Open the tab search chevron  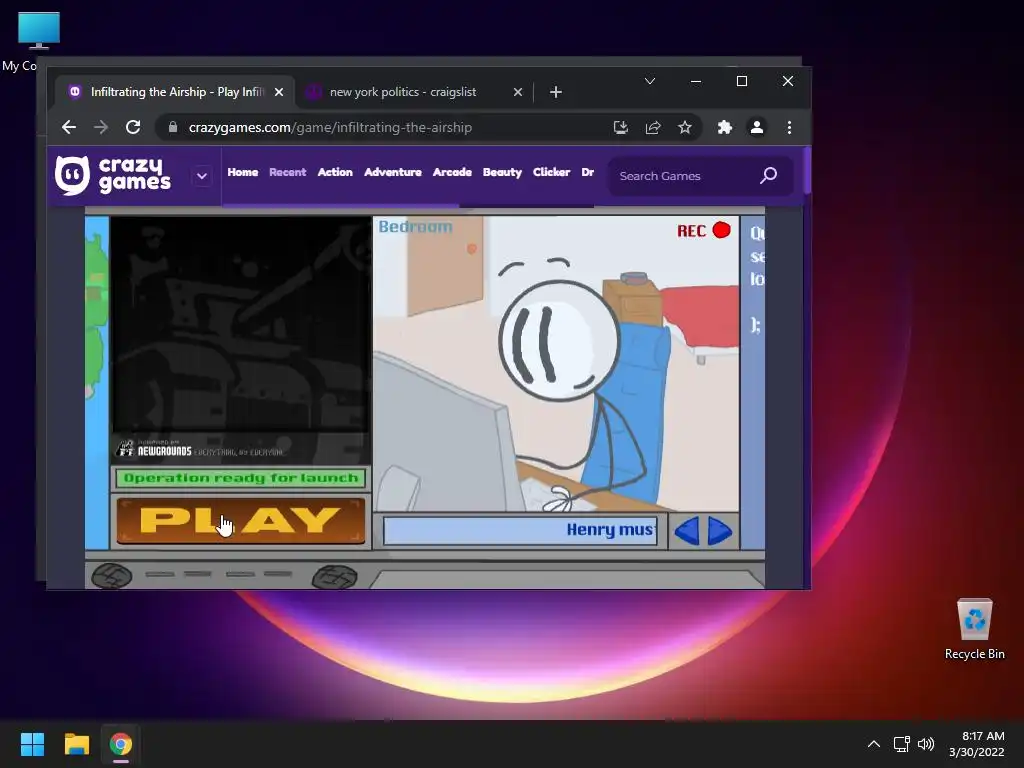point(650,81)
